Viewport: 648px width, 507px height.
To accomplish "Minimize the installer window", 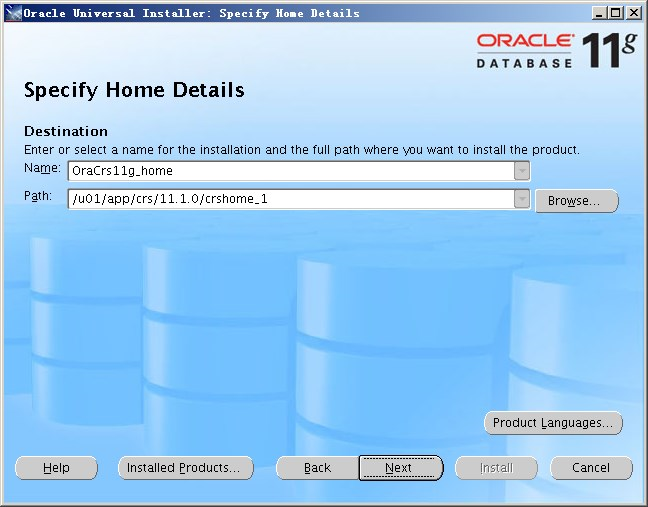I will pos(599,13).
